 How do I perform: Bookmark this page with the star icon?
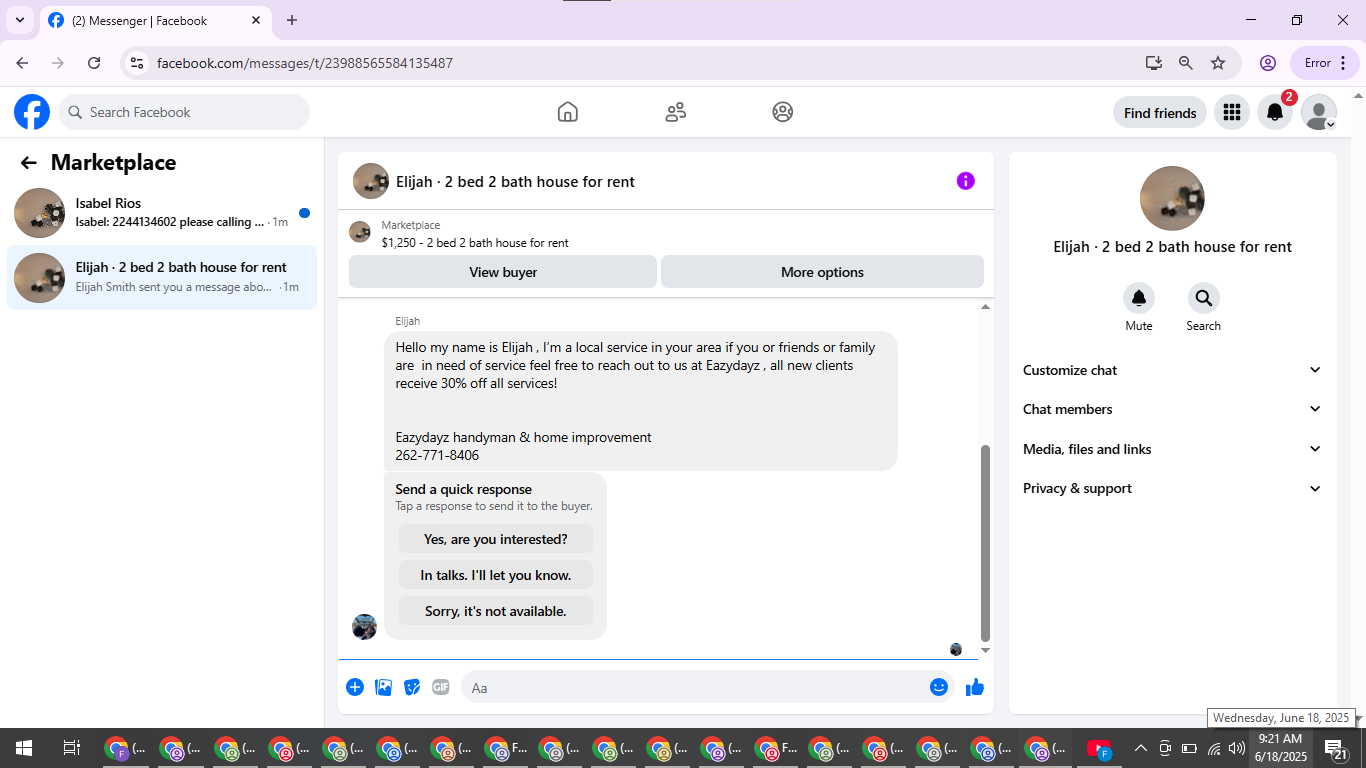tap(1218, 63)
